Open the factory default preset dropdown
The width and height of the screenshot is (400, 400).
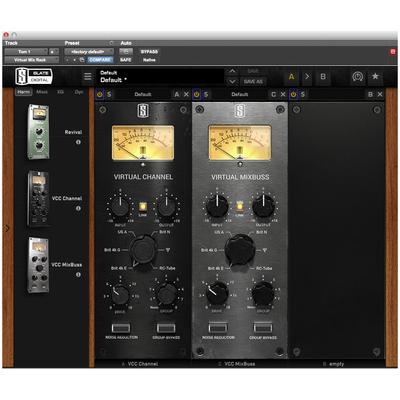pos(89,52)
